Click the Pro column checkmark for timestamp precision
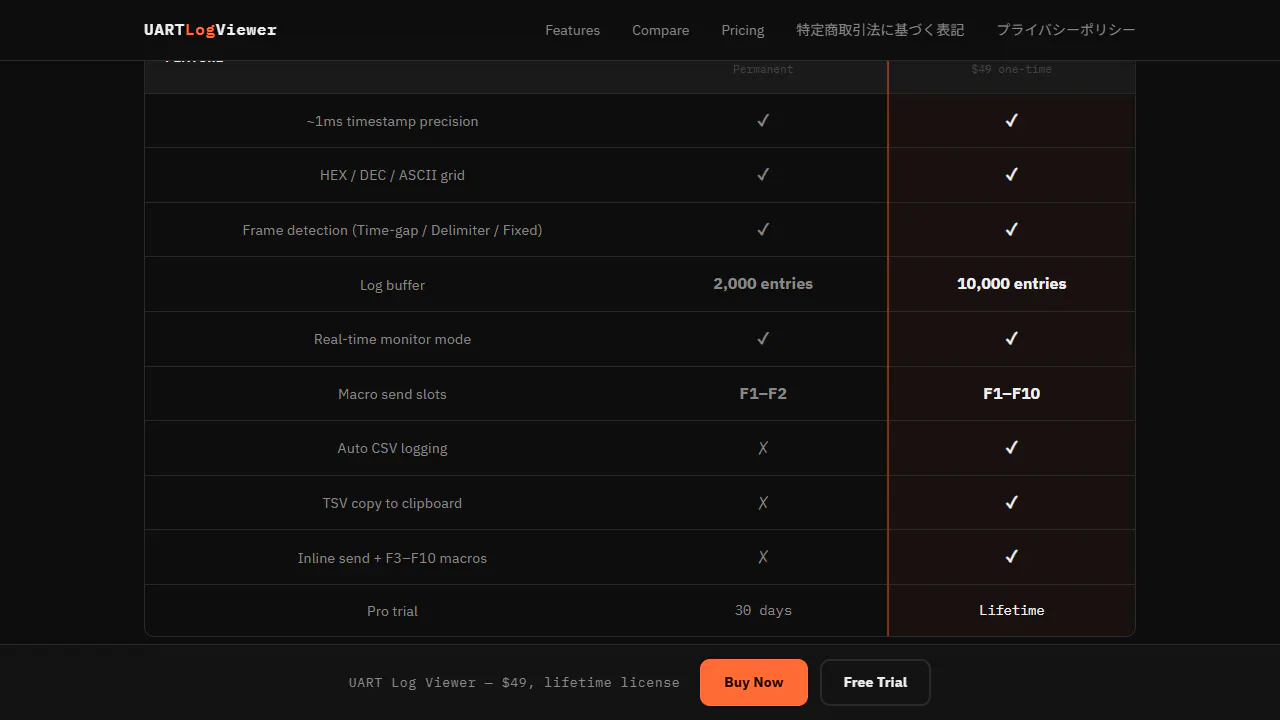Screen dimensions: 1280x720 click(x=1011, y=120)
